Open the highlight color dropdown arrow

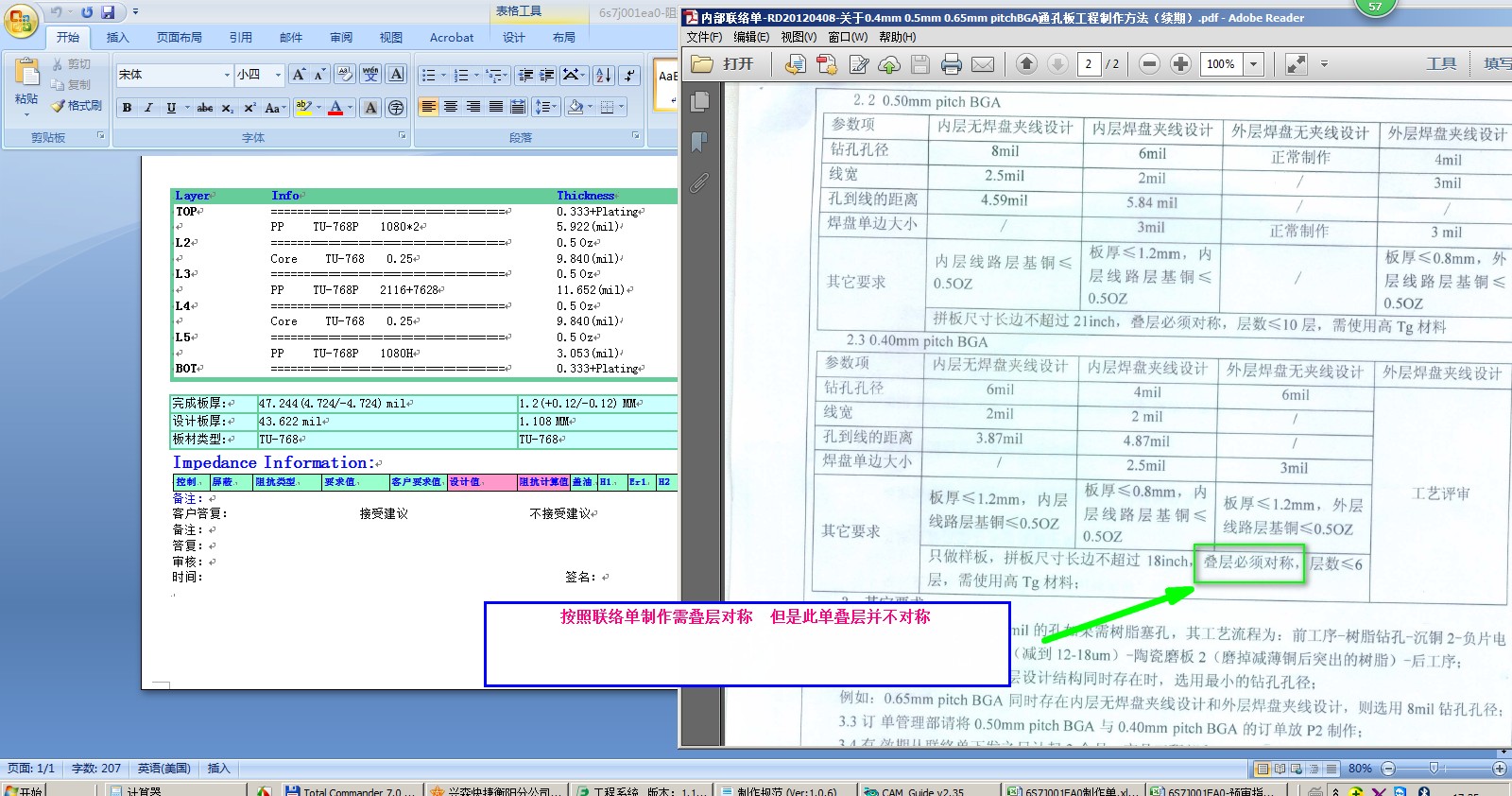click(x=318, y=108)
